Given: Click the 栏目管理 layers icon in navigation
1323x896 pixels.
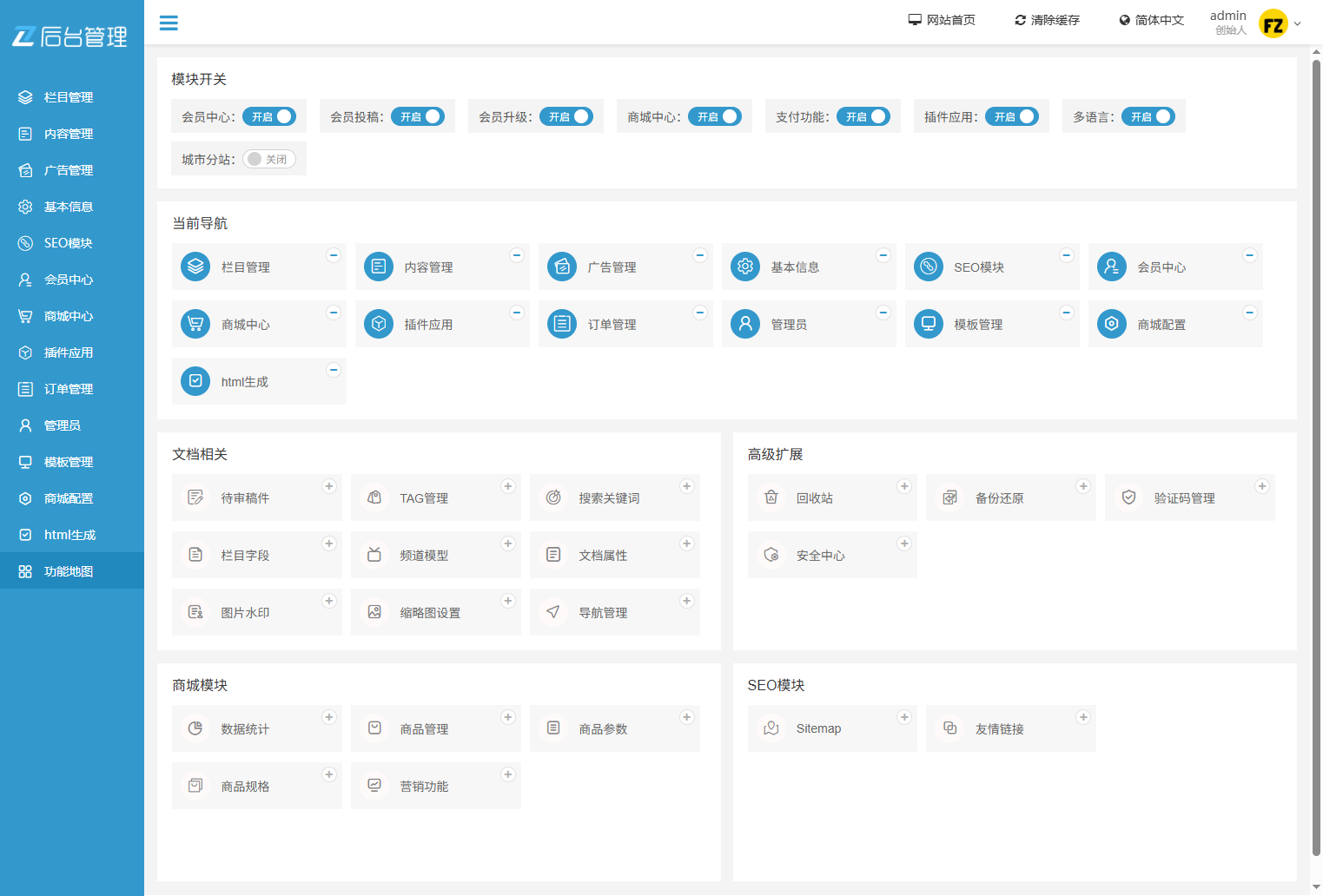Looking at the screenshot, I should click(195, 267).
